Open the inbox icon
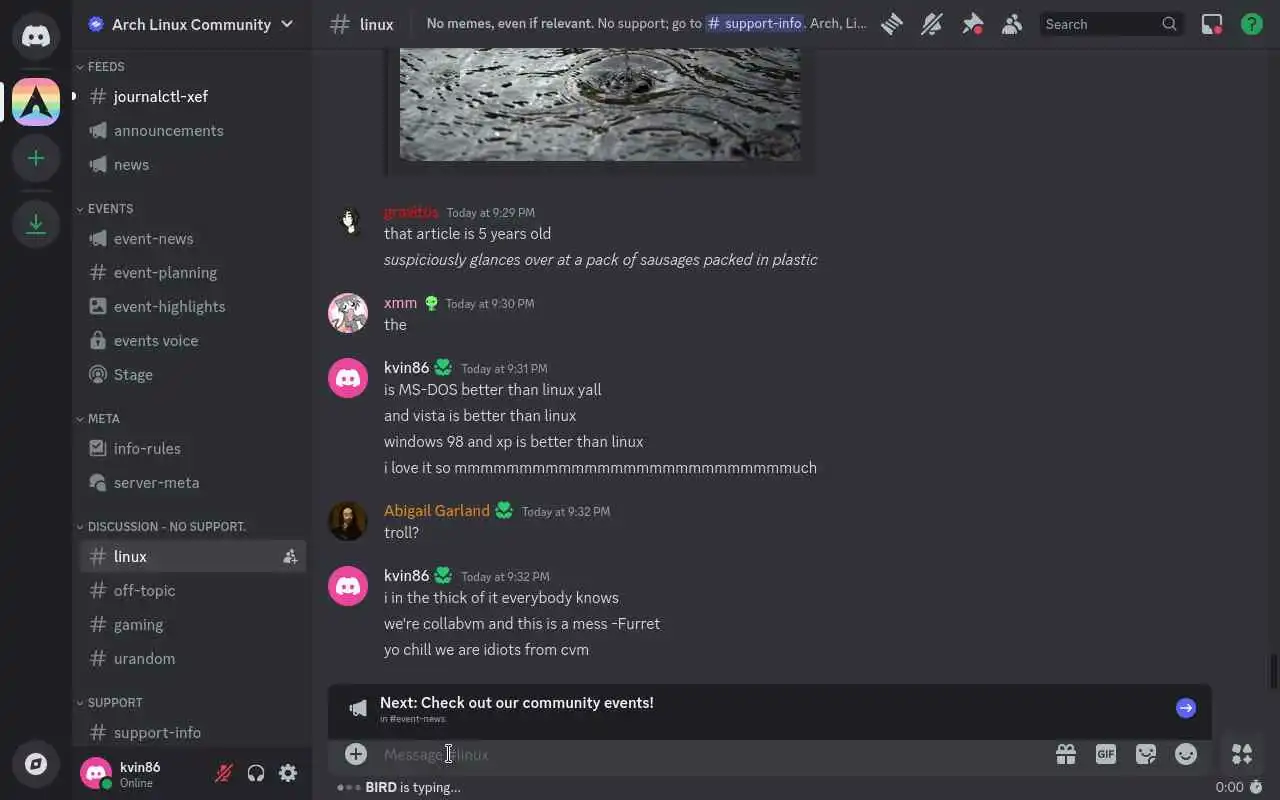The height and width of the screenshot is (800, 1280). pos(1211,24)
